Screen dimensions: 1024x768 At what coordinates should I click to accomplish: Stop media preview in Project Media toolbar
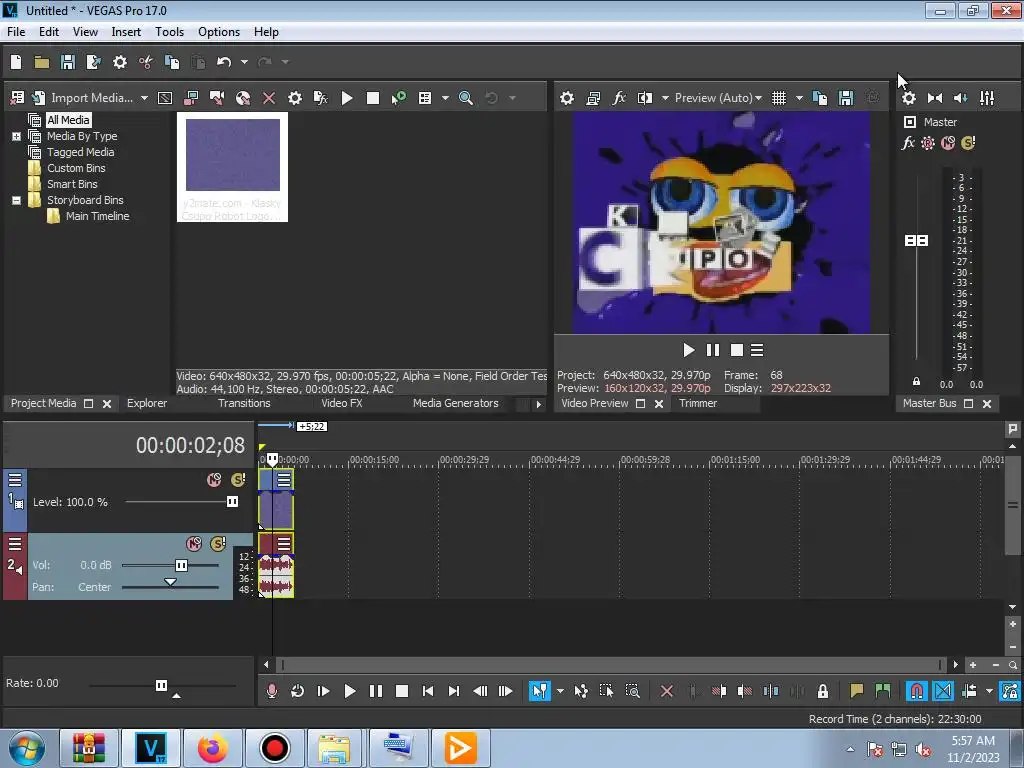click(373, 98)
